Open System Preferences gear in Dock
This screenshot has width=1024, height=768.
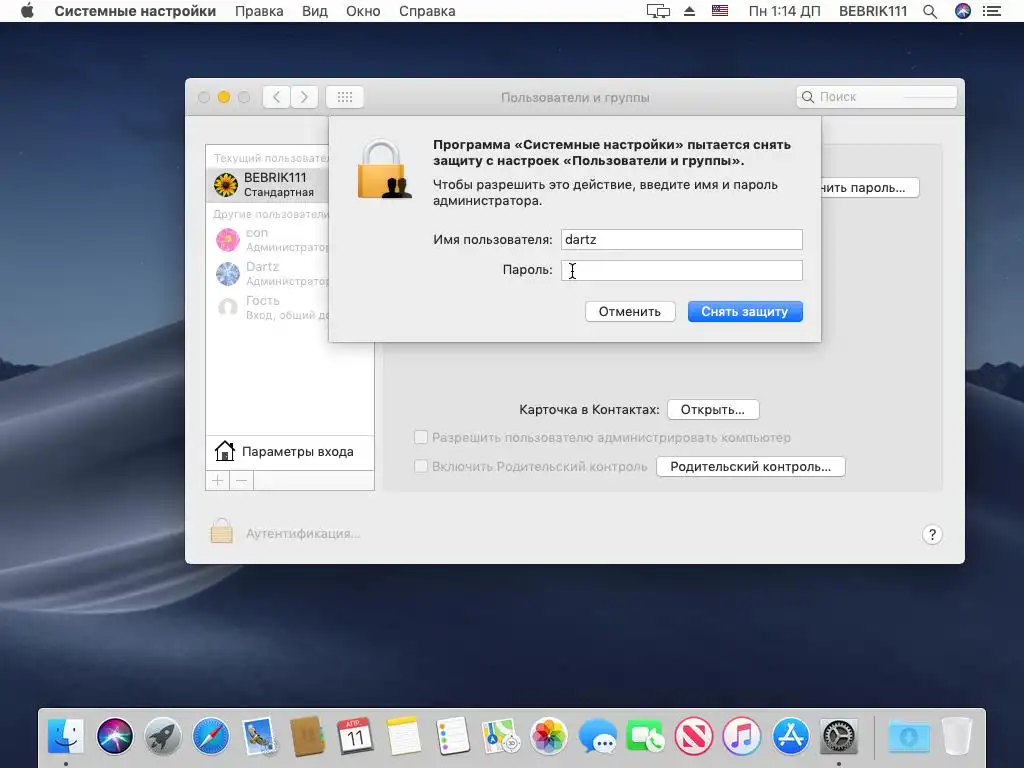tap(839, 736)
